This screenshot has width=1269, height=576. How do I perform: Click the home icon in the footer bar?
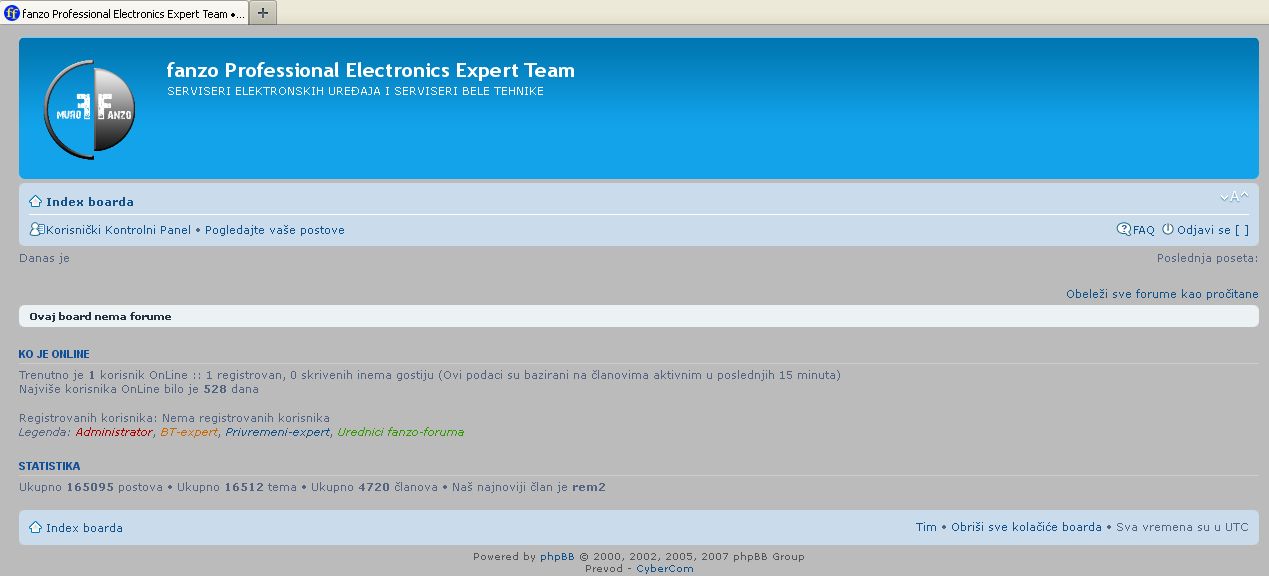click(35, 528)
